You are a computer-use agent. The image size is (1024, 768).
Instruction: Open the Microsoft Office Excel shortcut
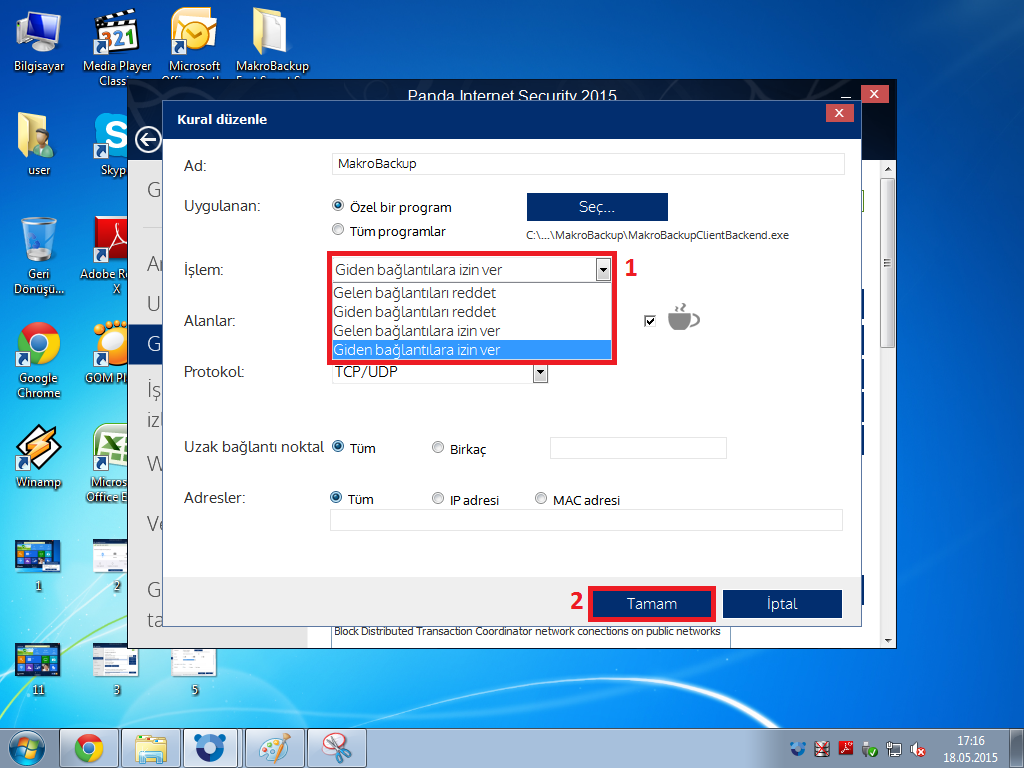tap(108, 464)
